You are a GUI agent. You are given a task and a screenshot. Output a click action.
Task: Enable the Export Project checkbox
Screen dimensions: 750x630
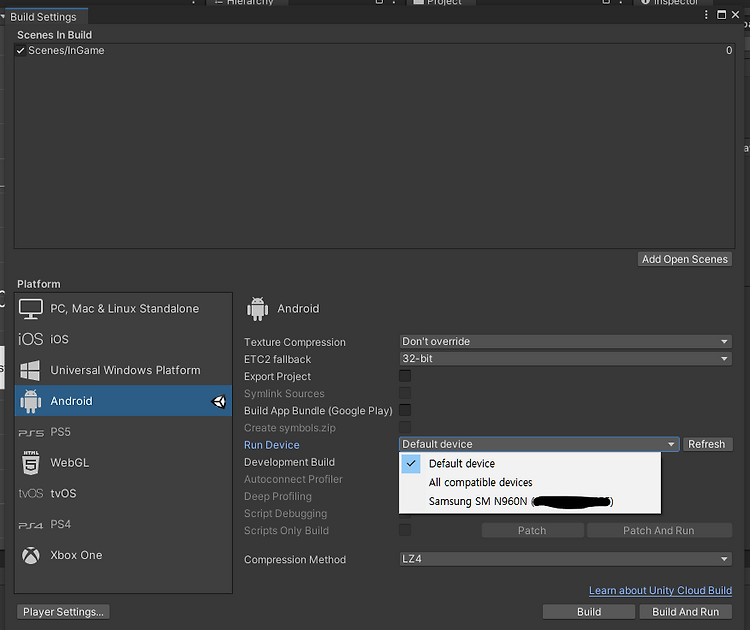(x=405, y=376)
